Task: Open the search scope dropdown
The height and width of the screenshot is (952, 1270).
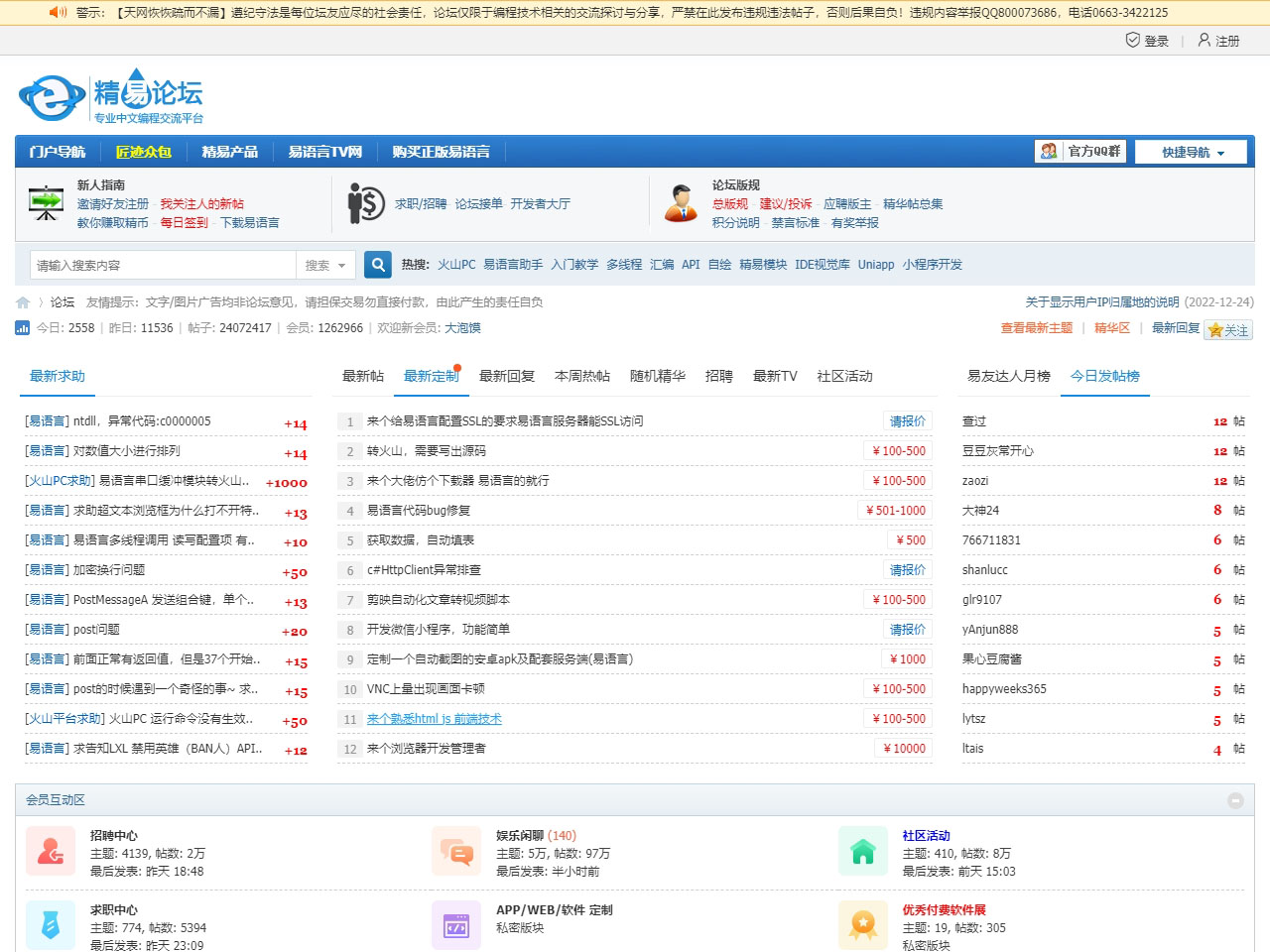Action: coord(326,265)
